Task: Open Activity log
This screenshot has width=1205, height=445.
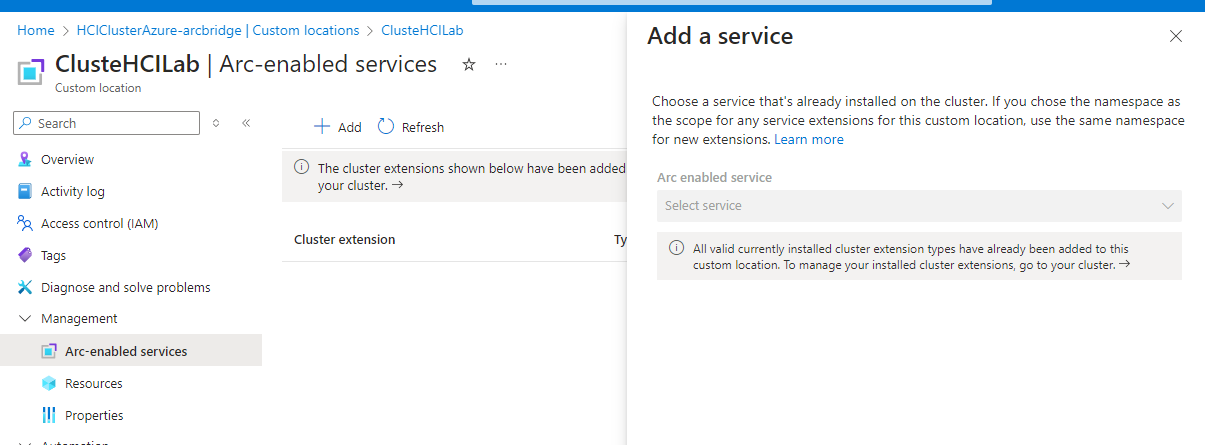Action: (x=73, y=191)
